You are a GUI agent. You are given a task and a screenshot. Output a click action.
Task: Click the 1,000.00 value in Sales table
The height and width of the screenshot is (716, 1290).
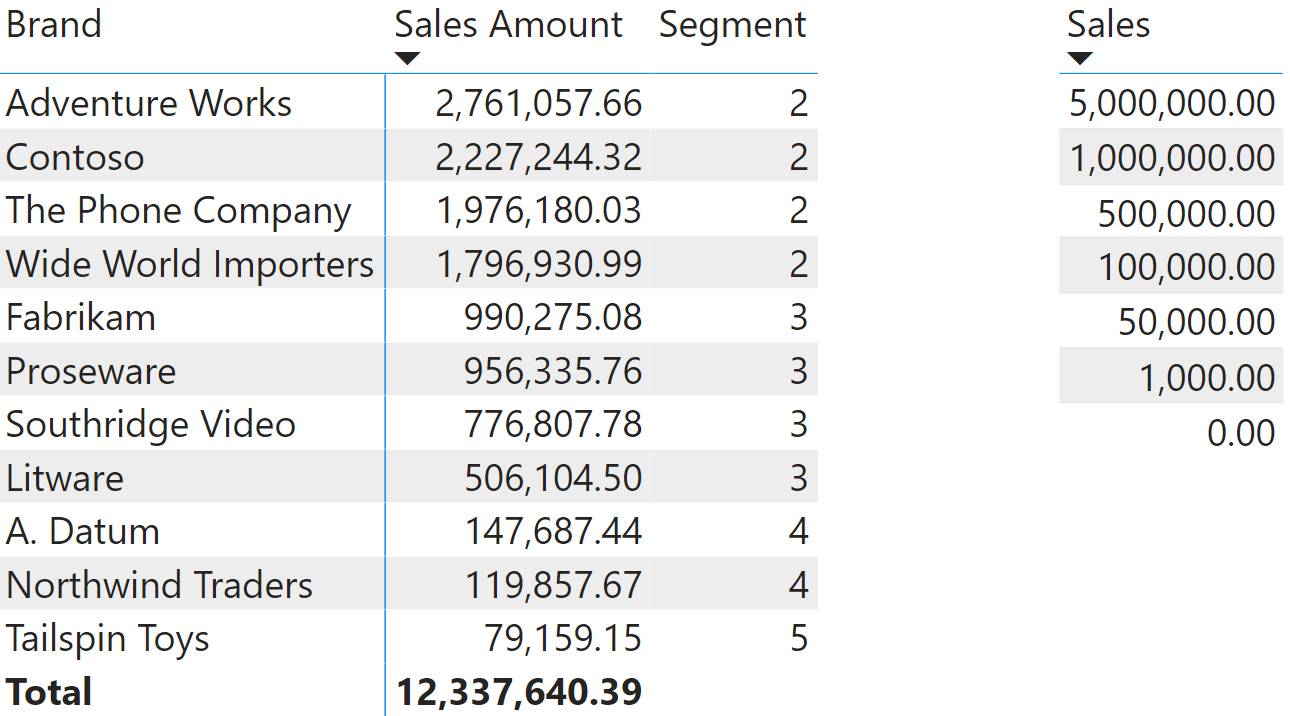1207,377
